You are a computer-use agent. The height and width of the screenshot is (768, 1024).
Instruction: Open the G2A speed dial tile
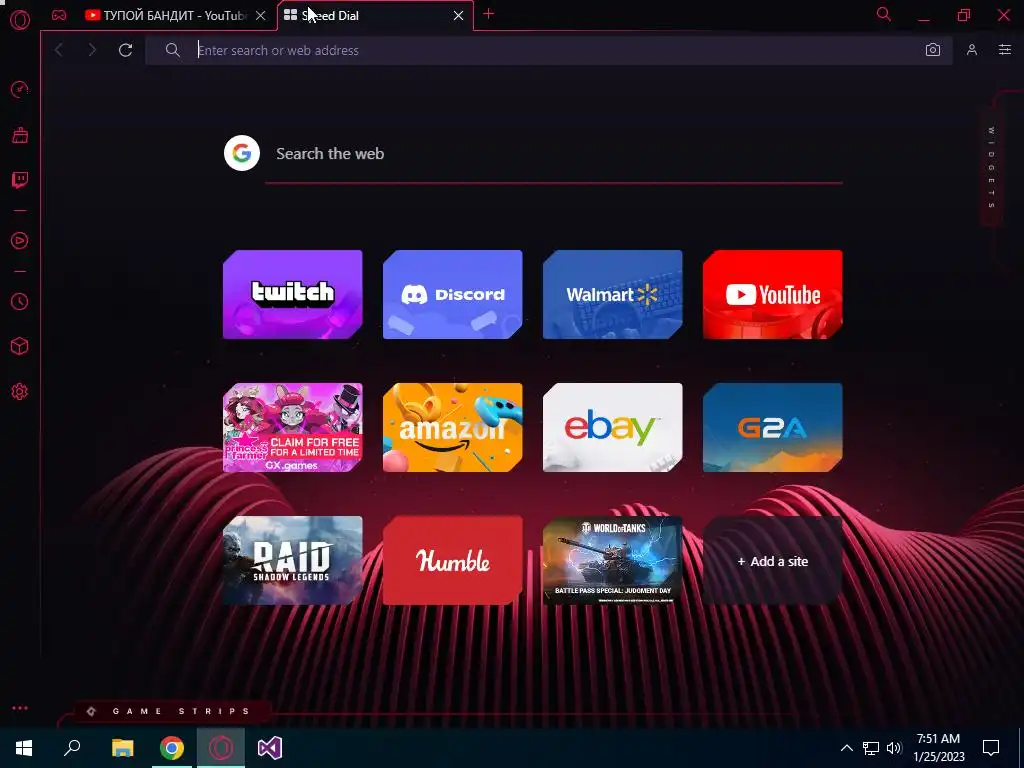click(773, 428)
